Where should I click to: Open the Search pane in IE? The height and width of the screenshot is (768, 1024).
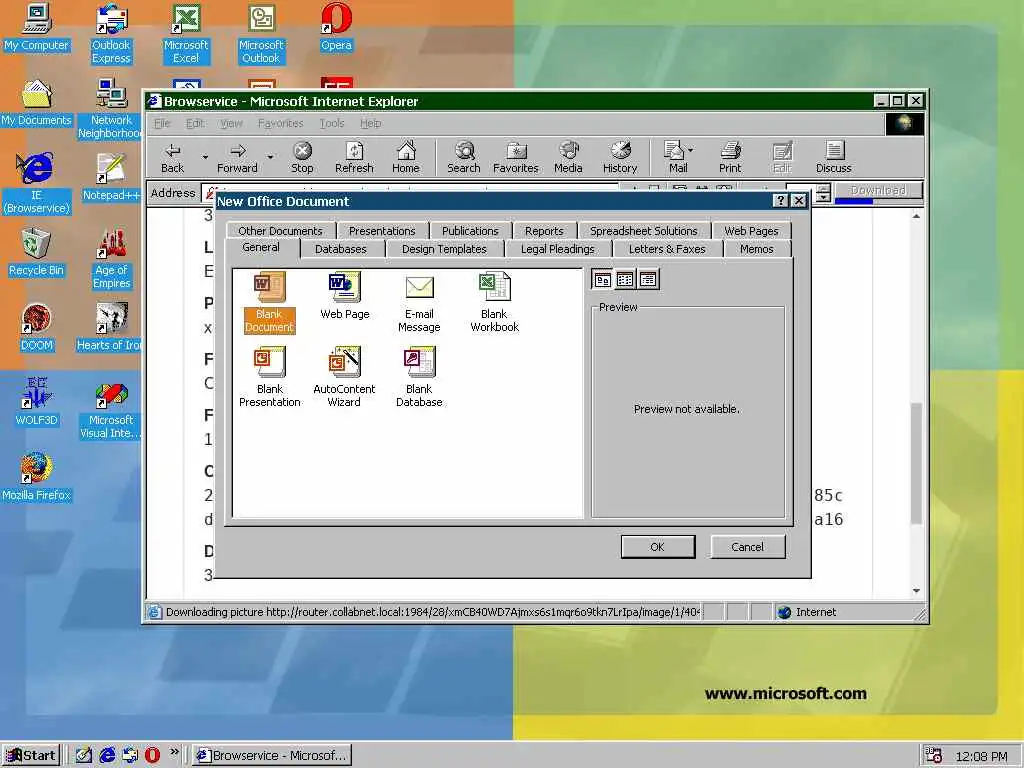[x=464, y=158]
